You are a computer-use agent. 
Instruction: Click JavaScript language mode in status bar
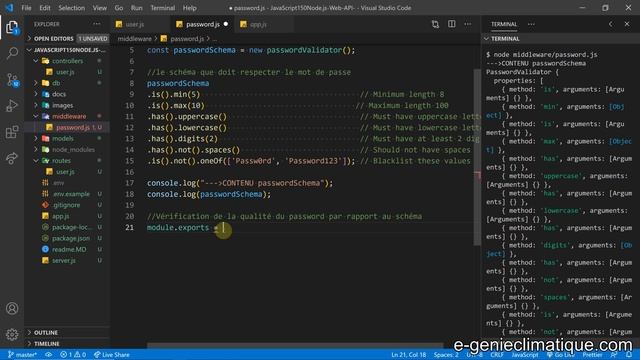click(525, 355)
